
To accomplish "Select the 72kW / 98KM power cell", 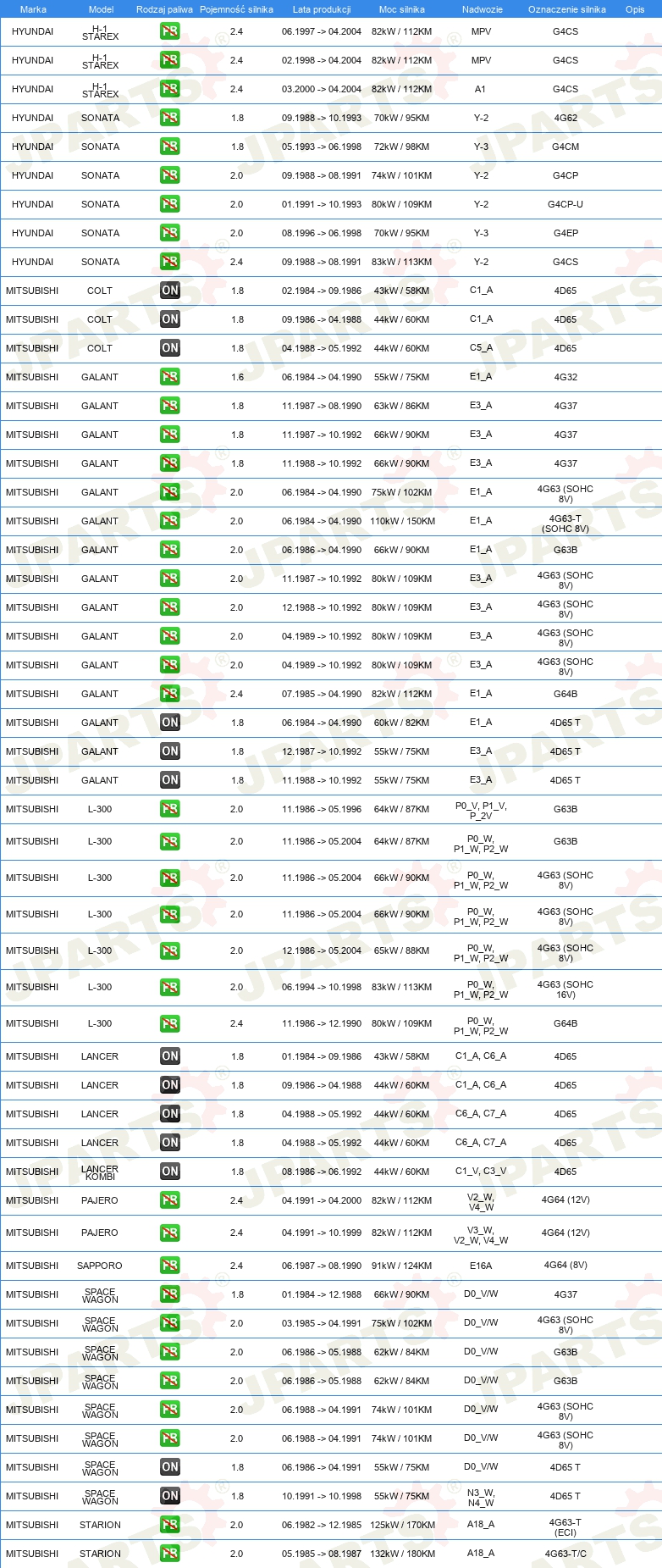I will [402, 147].
